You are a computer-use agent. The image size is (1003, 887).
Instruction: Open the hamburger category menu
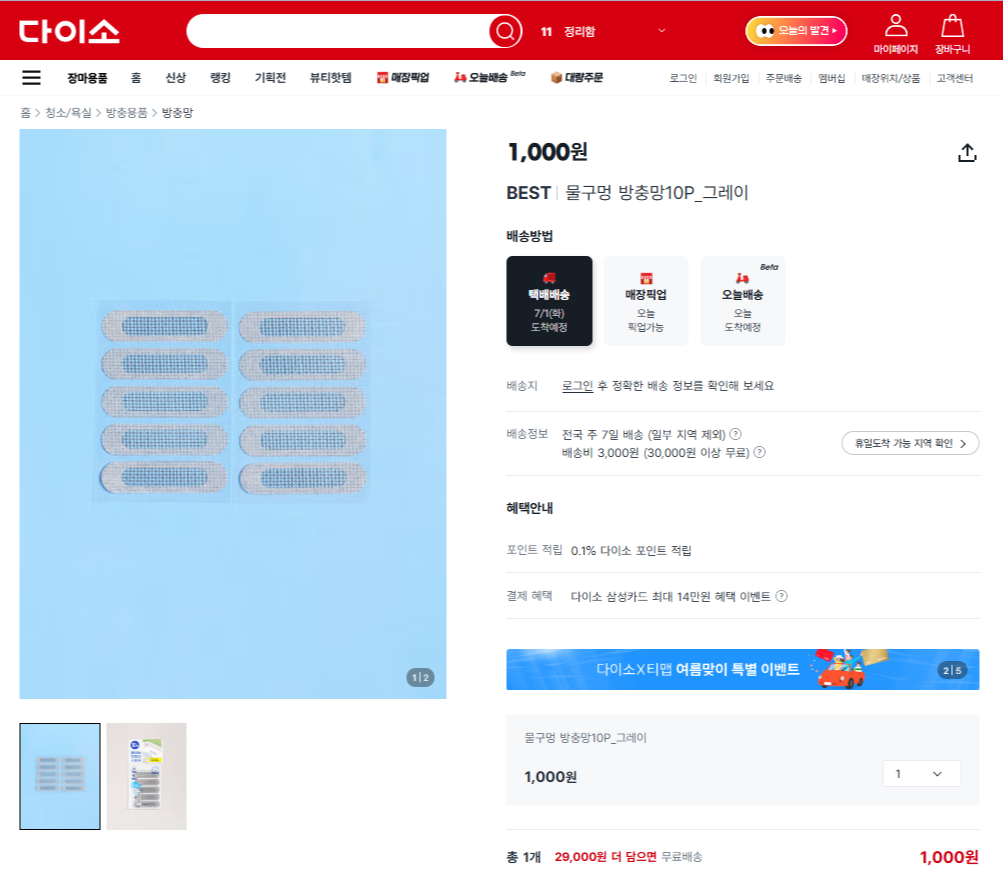click(31, 78)
